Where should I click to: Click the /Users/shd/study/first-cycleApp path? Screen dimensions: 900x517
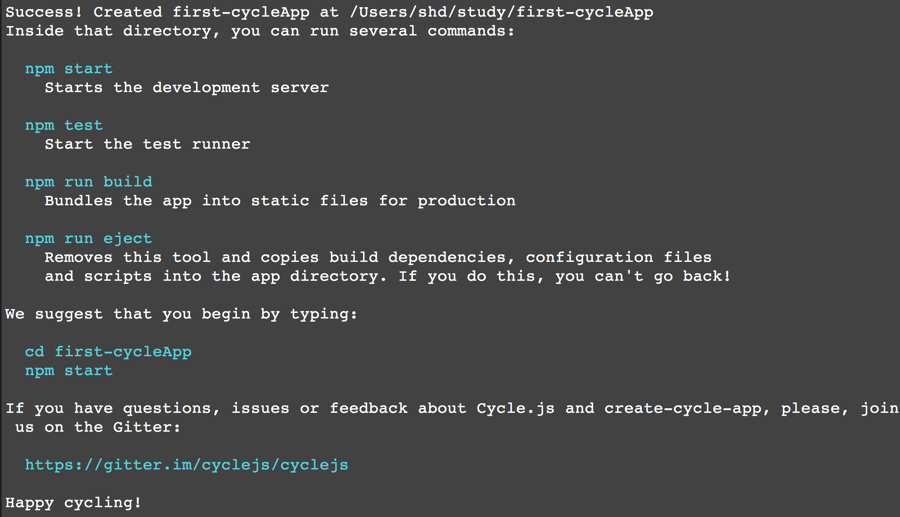point(497,12)
